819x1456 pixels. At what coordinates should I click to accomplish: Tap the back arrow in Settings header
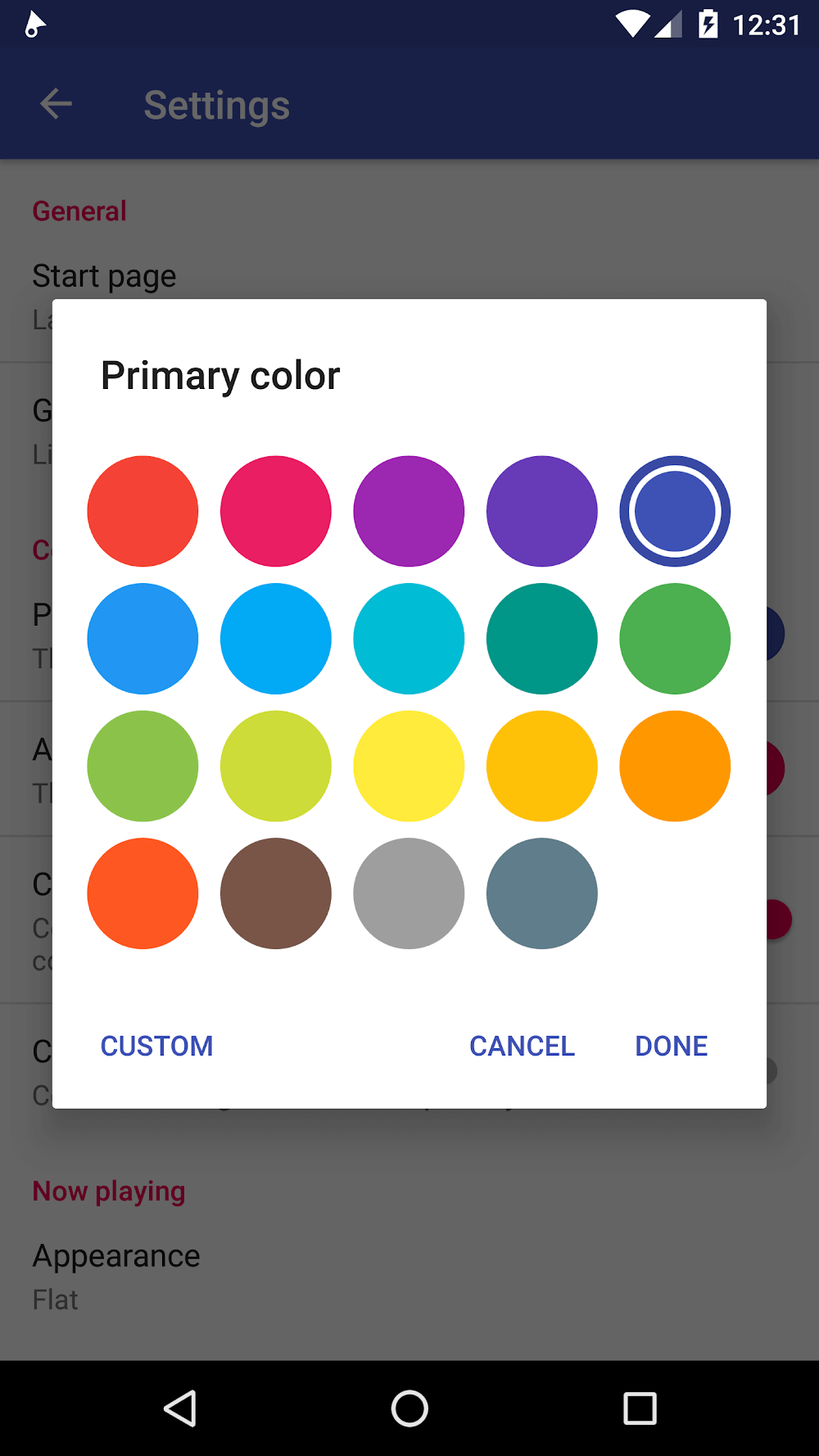[x=56, y=104]
